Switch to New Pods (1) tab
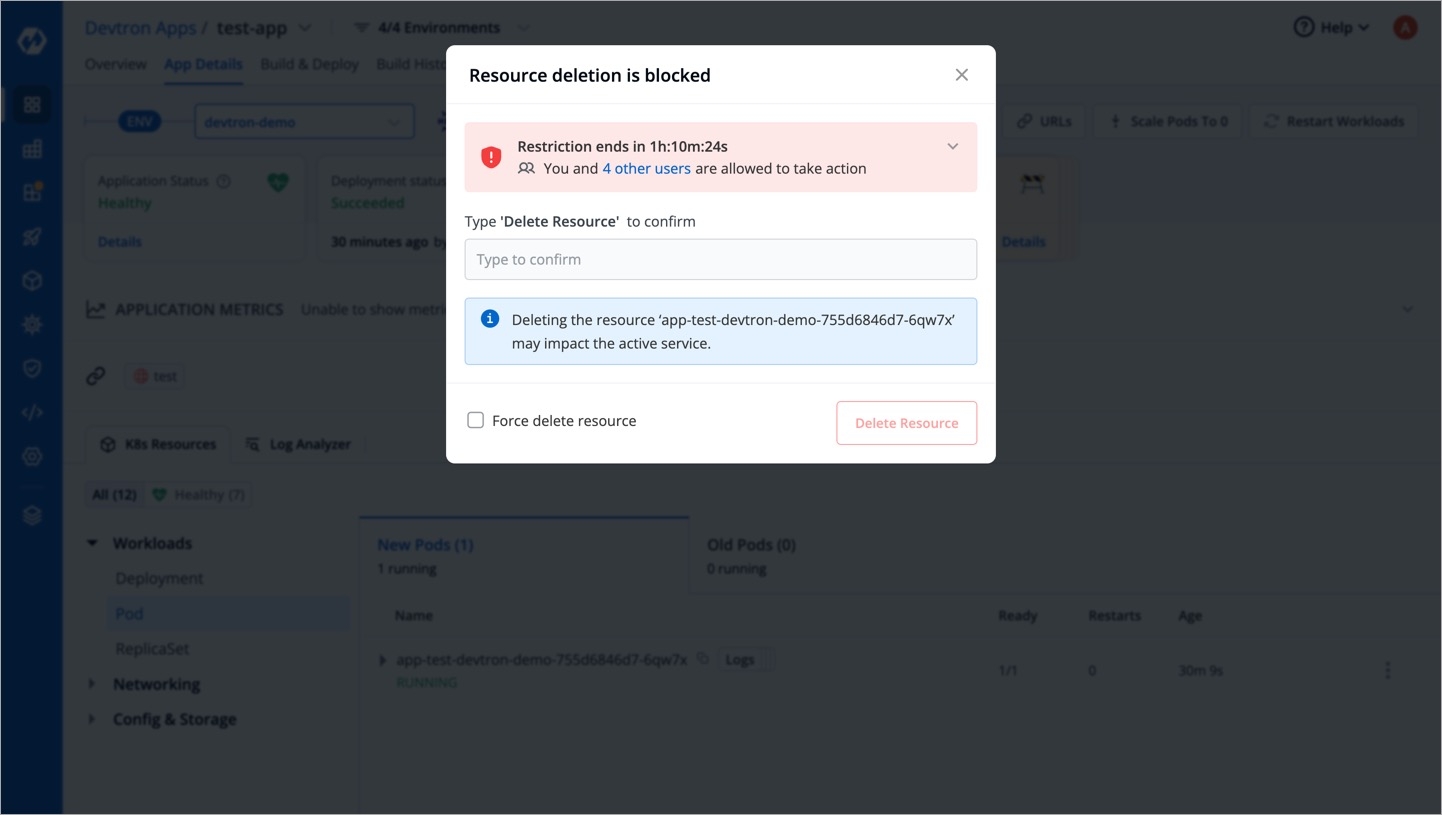 [524, 555]
